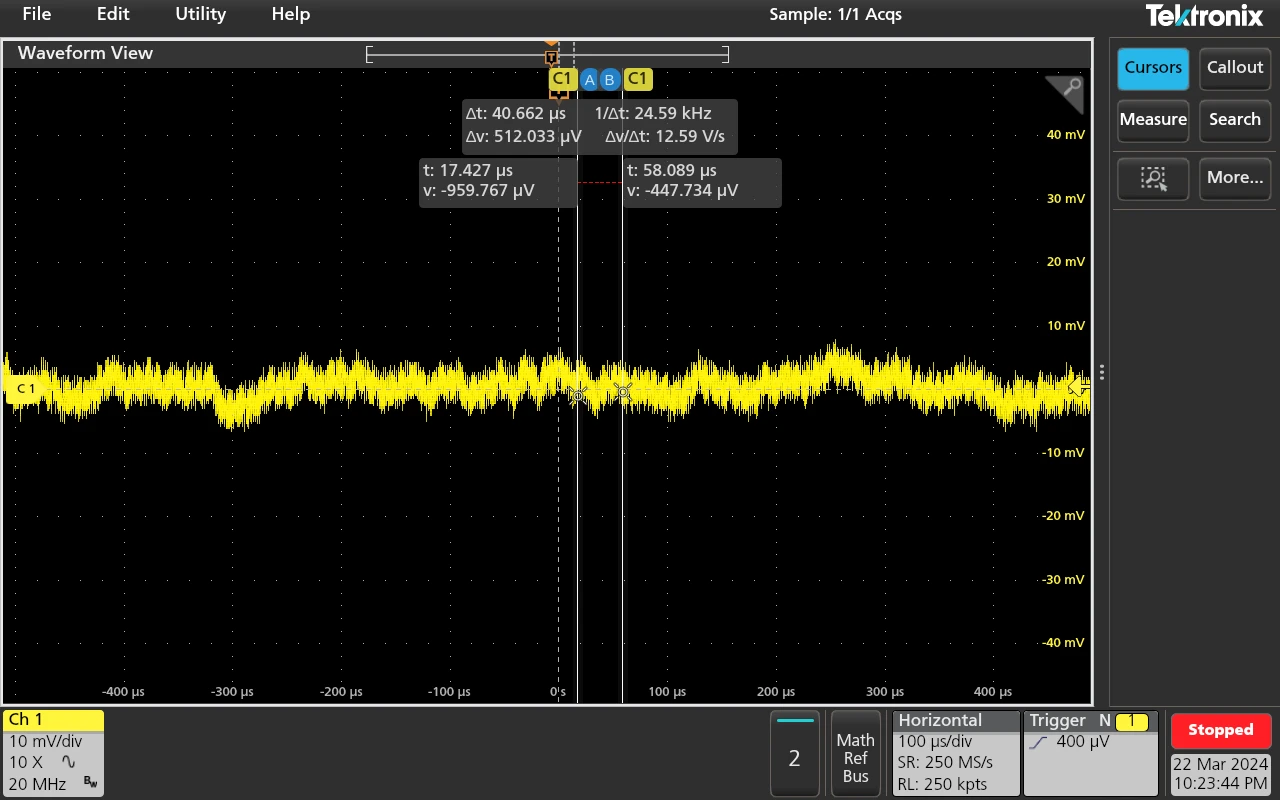The width and height of the screenshot is (1280, 800).
Task: Open the Utility menu
Action: [x=200, y=14]
